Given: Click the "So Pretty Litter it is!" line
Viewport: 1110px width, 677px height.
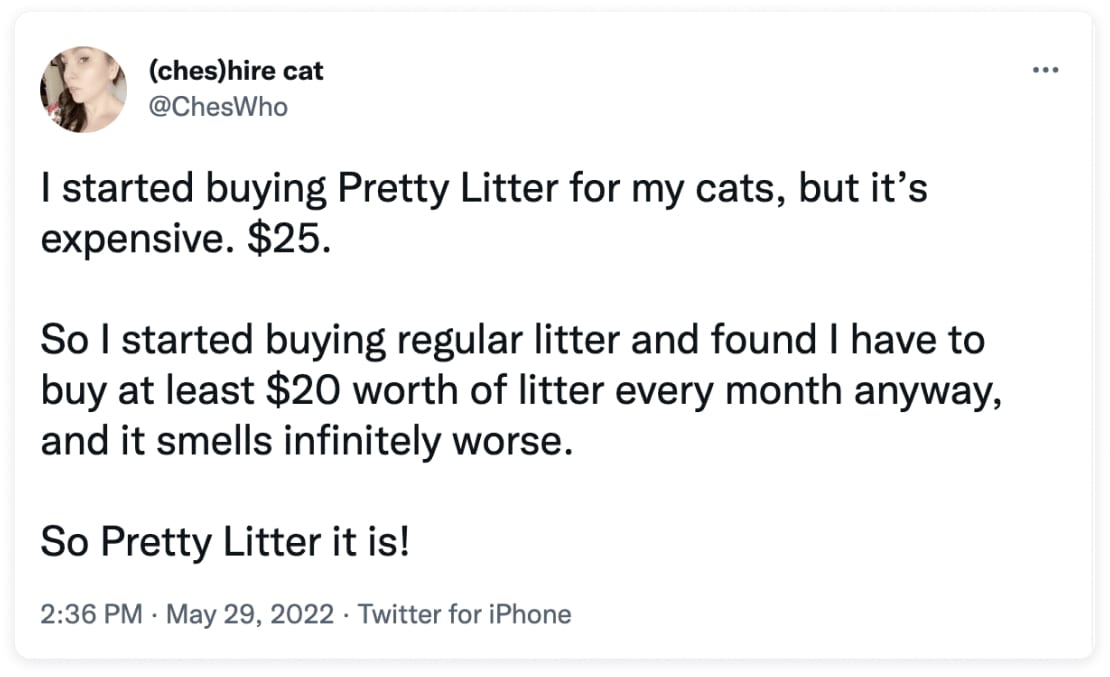Looking at the screenshot, I should (225, 542).
